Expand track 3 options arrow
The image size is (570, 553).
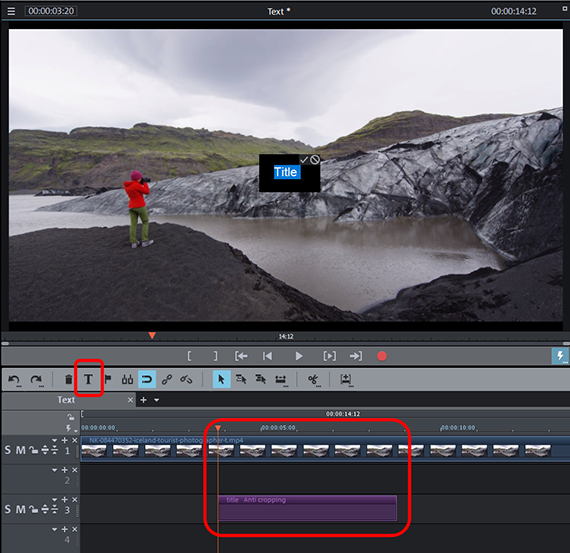[x=55, y=500]
